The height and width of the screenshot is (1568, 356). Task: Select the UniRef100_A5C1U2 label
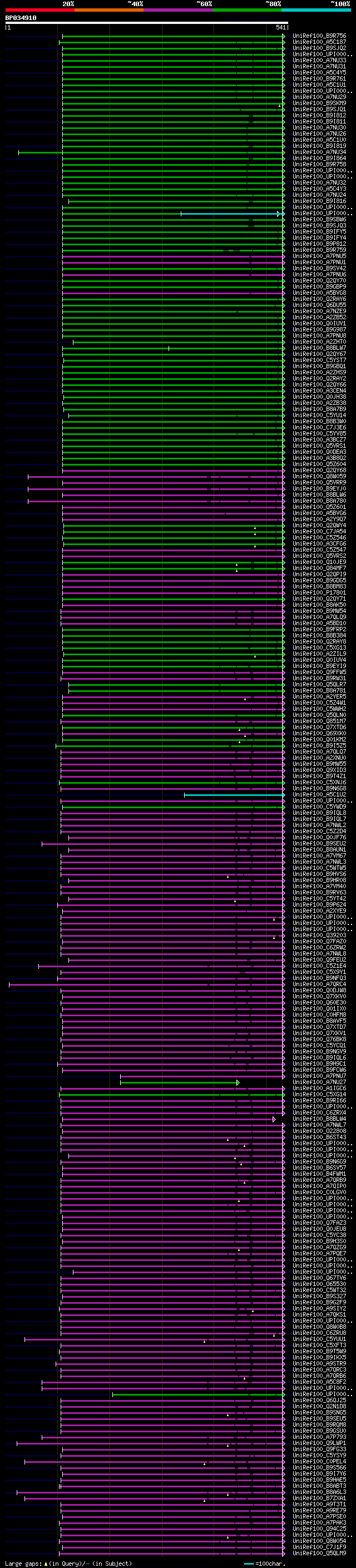pos(319,794)
